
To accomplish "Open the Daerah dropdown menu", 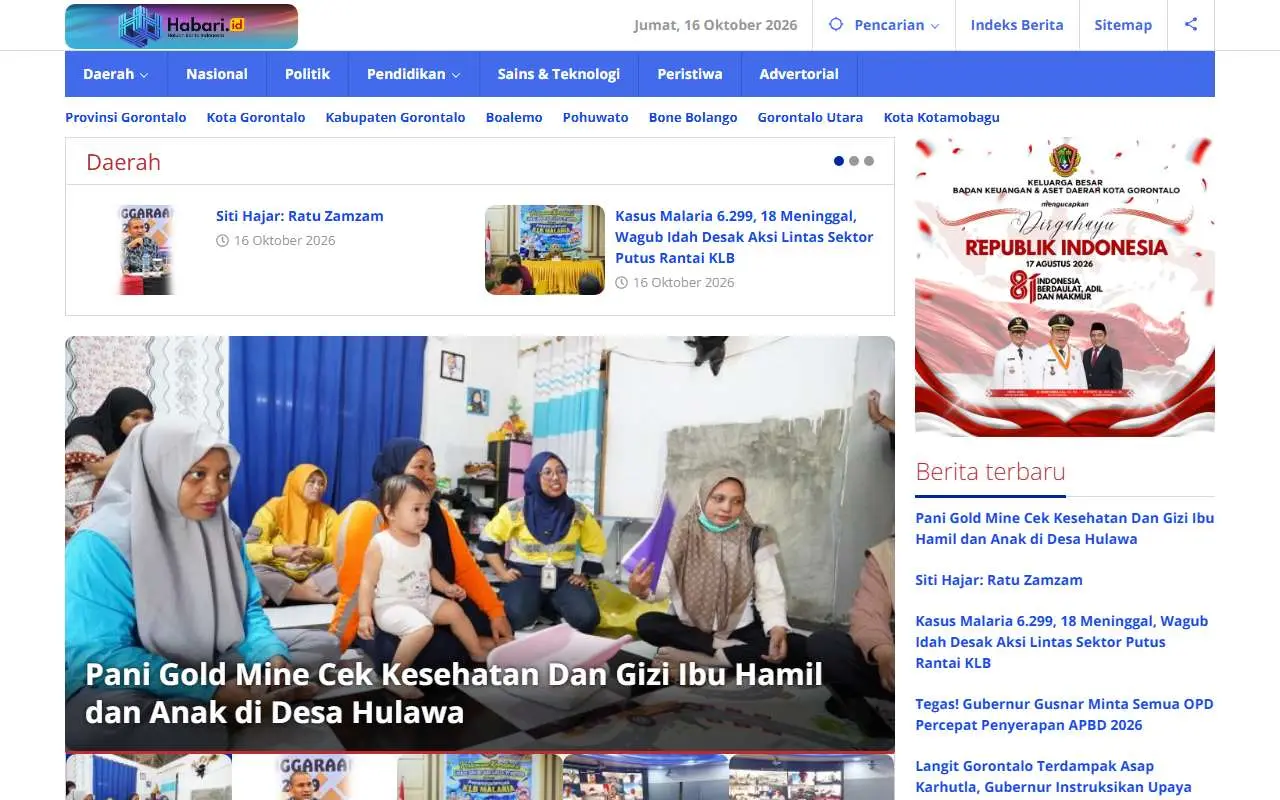I will (116, 74).
